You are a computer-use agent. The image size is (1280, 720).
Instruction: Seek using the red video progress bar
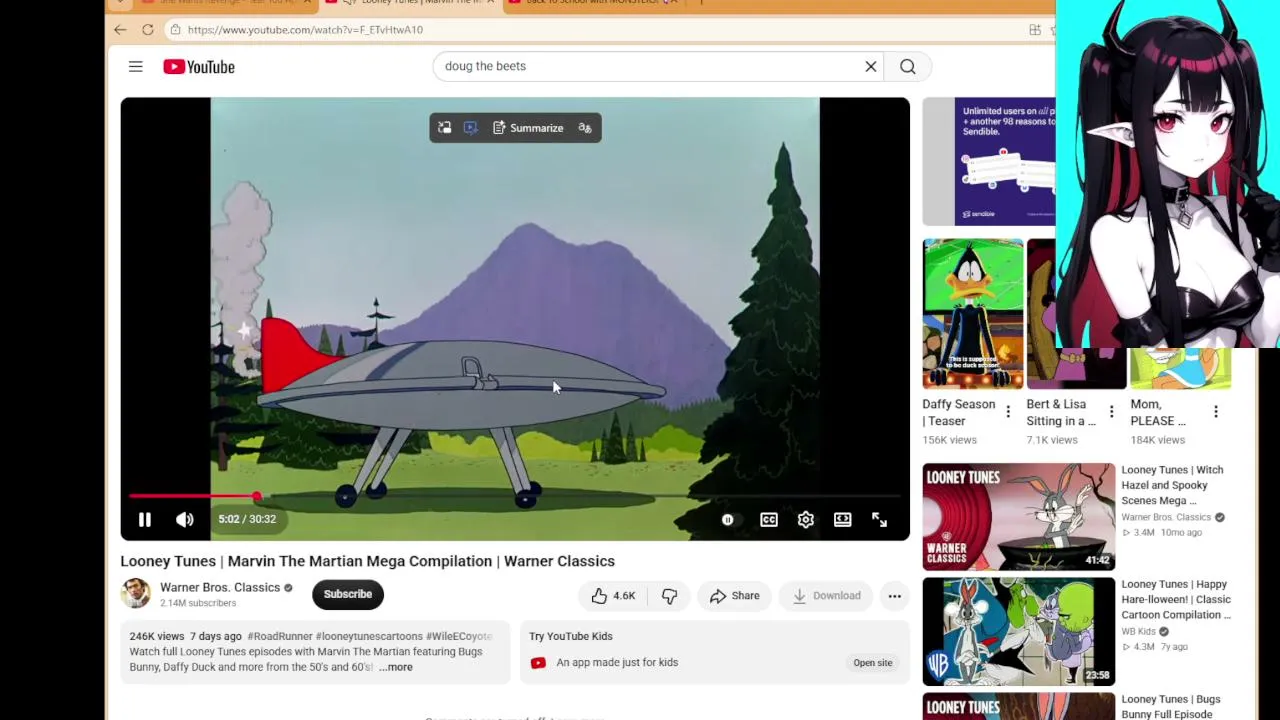[x=515, y=496]
